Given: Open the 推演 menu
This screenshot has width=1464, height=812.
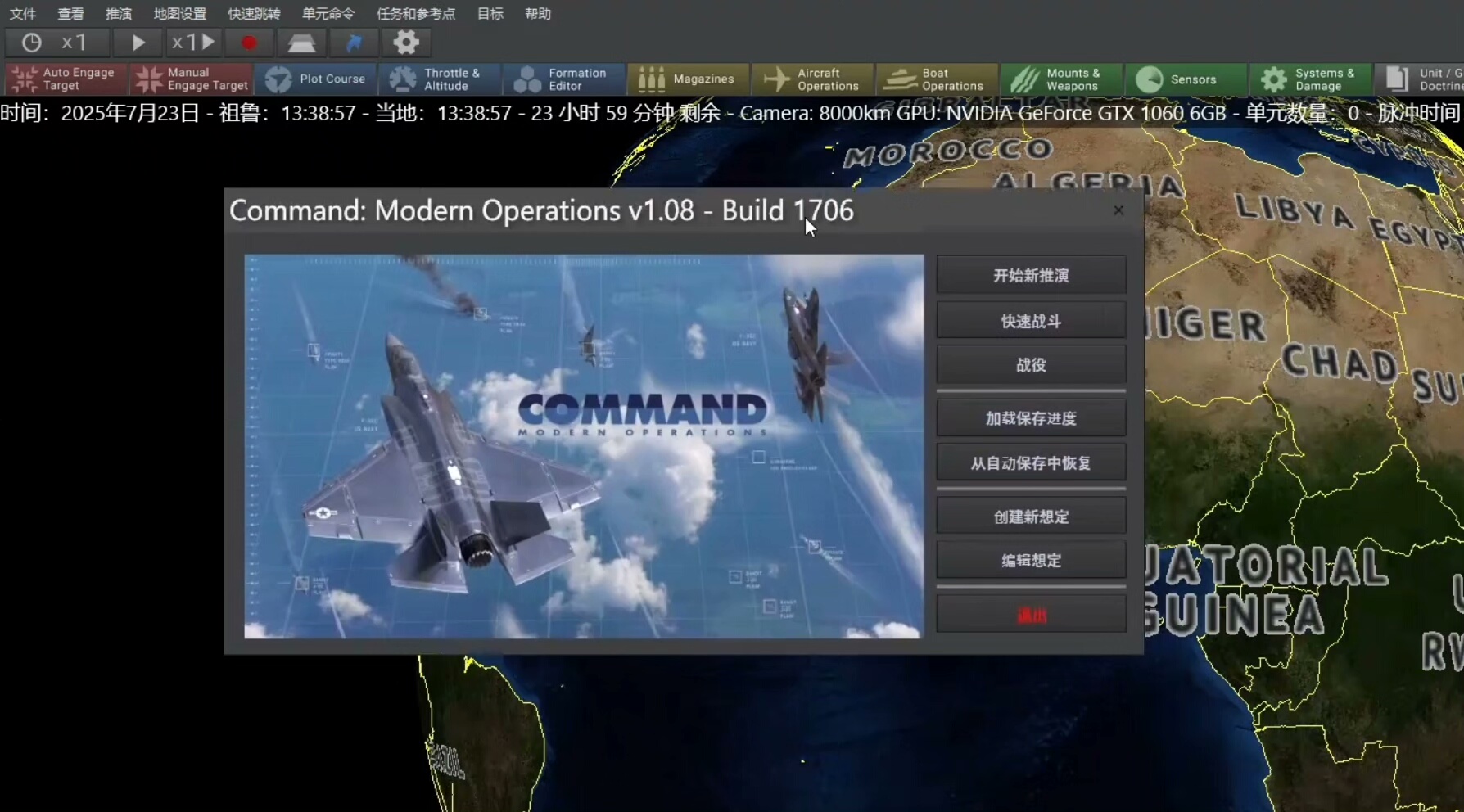Looking at the screenshot, I should pos(119,14).
